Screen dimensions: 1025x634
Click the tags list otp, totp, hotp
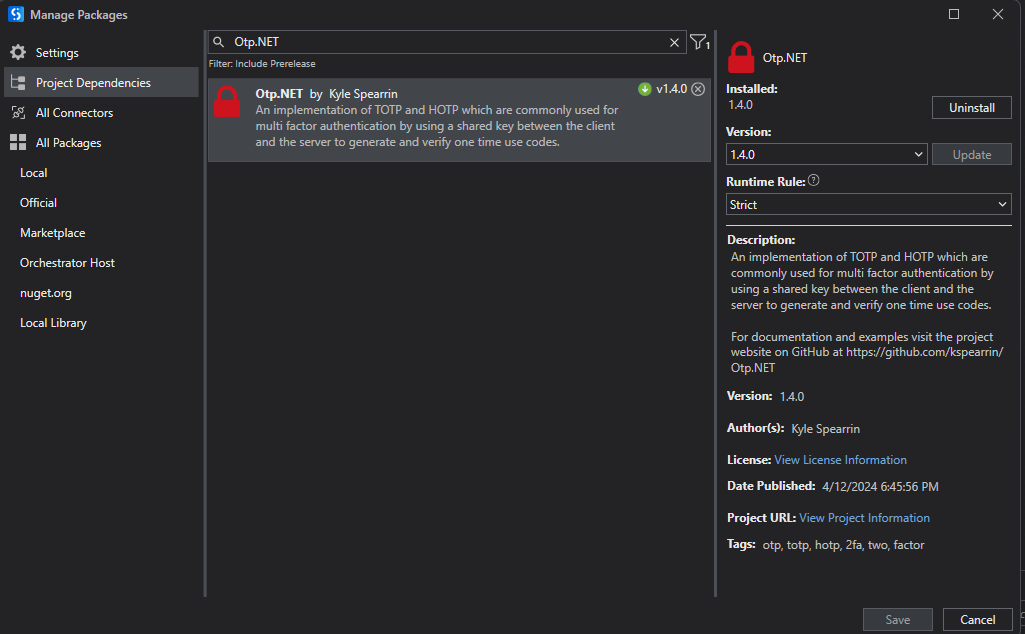[843, 544]
